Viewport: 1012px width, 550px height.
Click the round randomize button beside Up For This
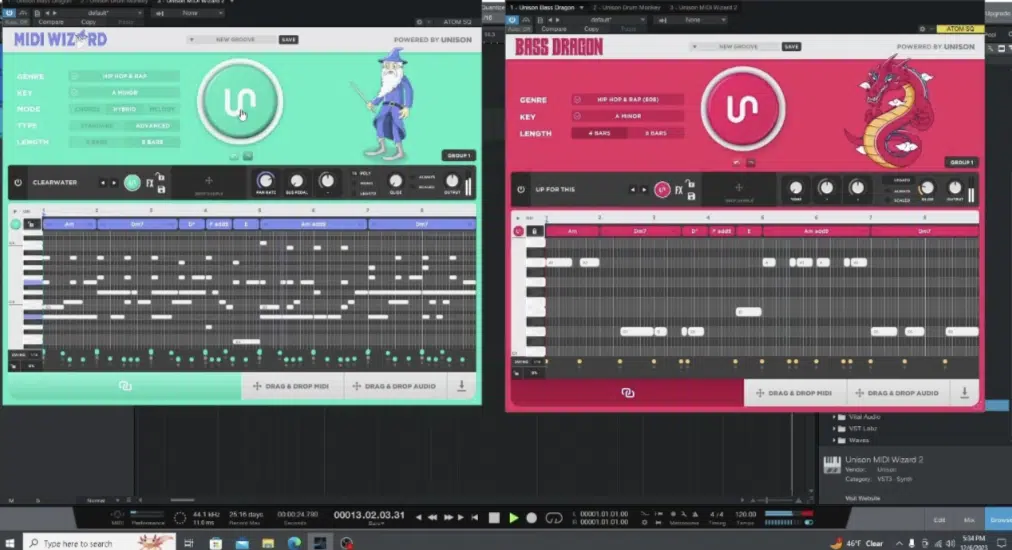[662, 190]
